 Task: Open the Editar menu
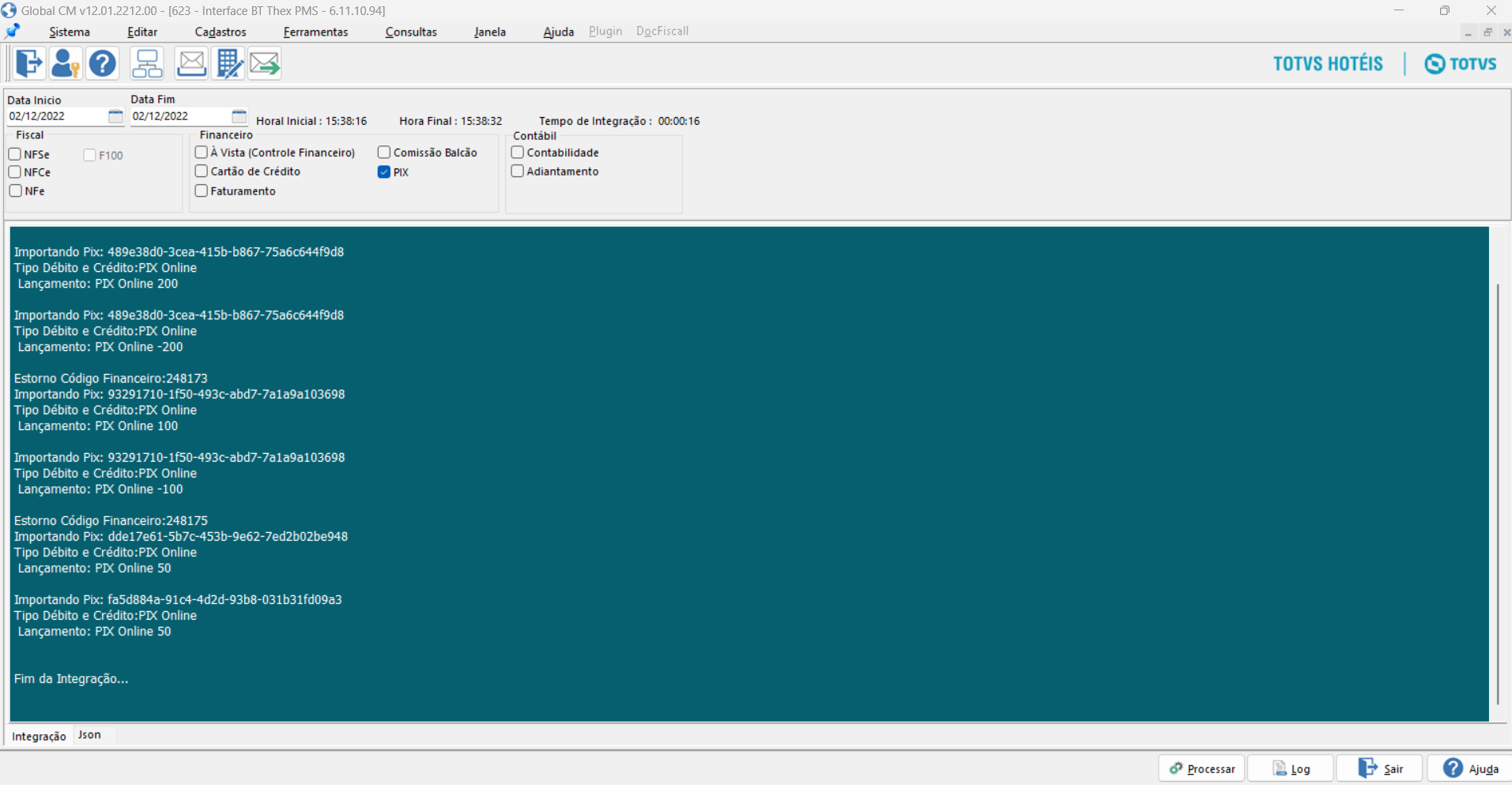coord(142,32)
